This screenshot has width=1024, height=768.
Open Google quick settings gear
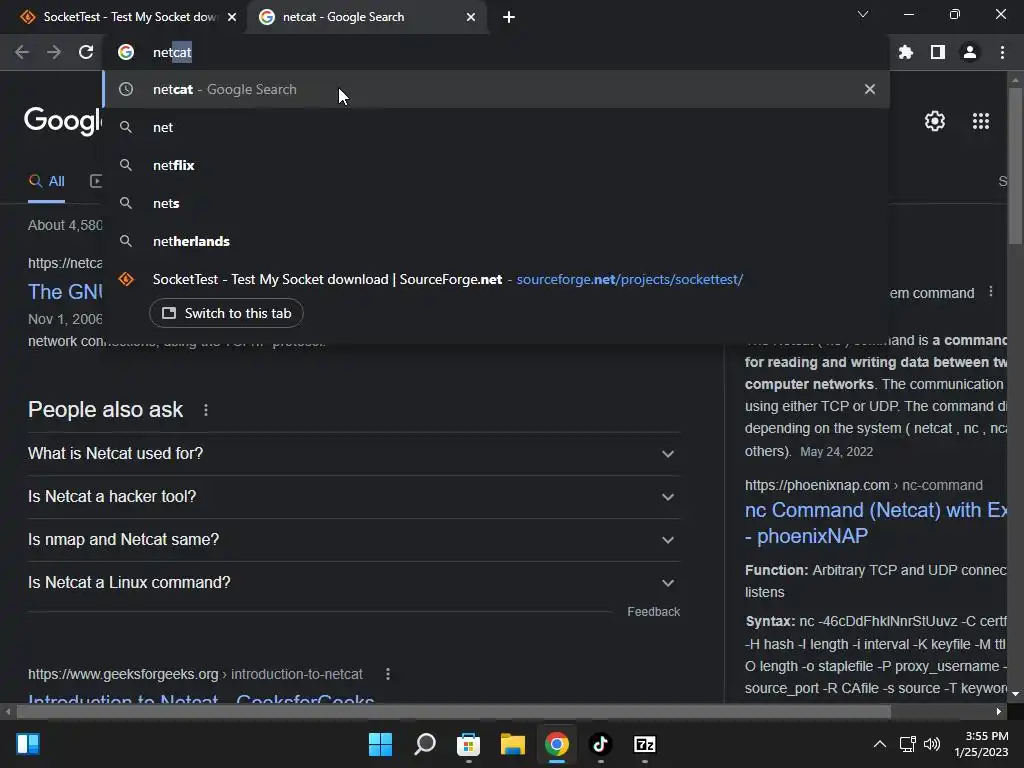tap(935, 121)
